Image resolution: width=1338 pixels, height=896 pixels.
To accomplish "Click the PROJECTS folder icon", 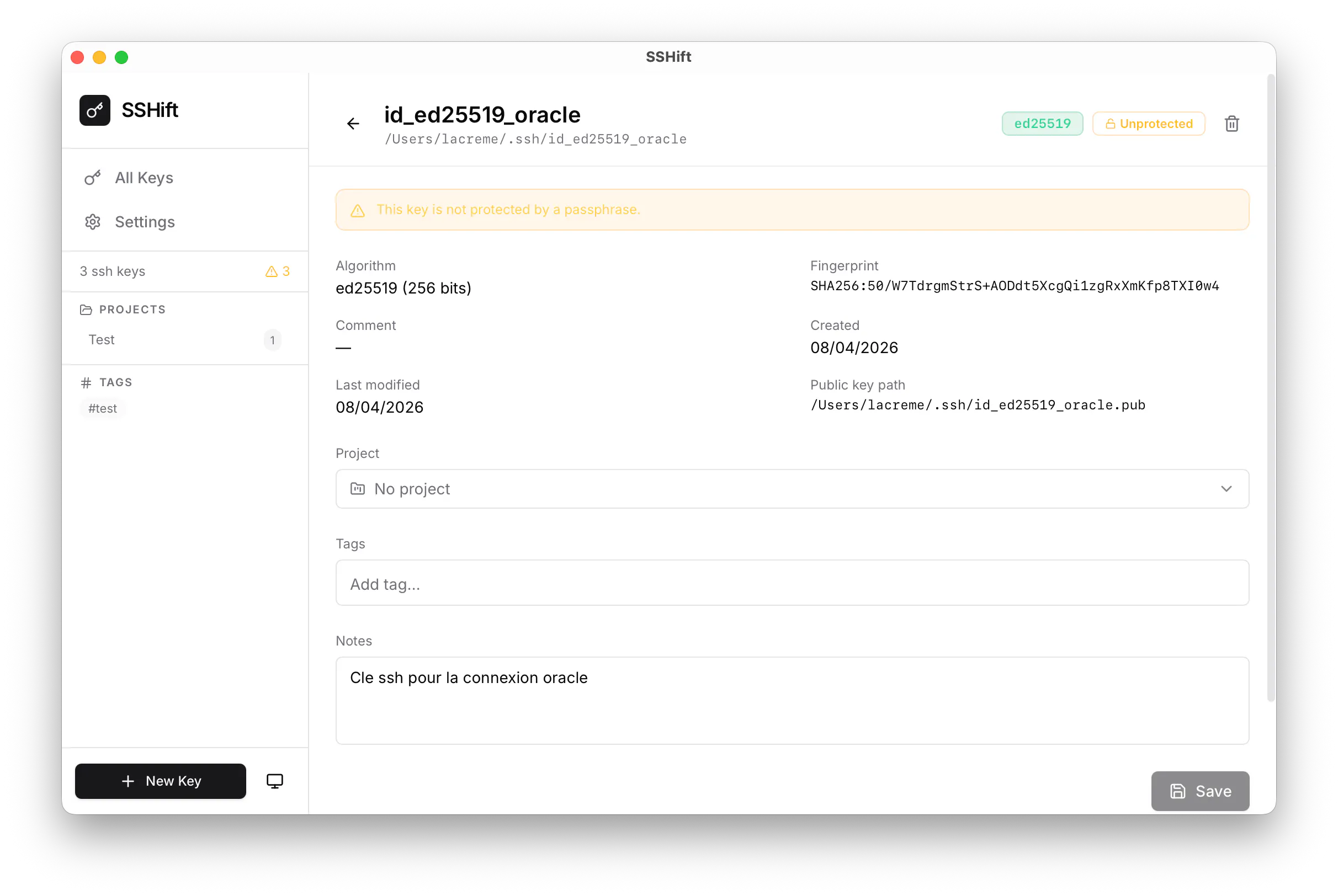I will click(86, 310).
